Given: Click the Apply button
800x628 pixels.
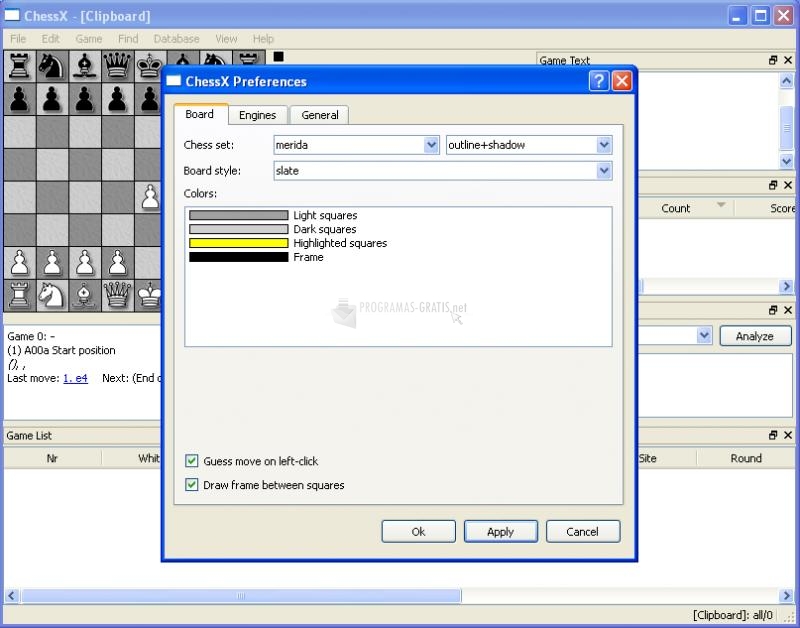Looking at the screenshot, I should (501, 532).
